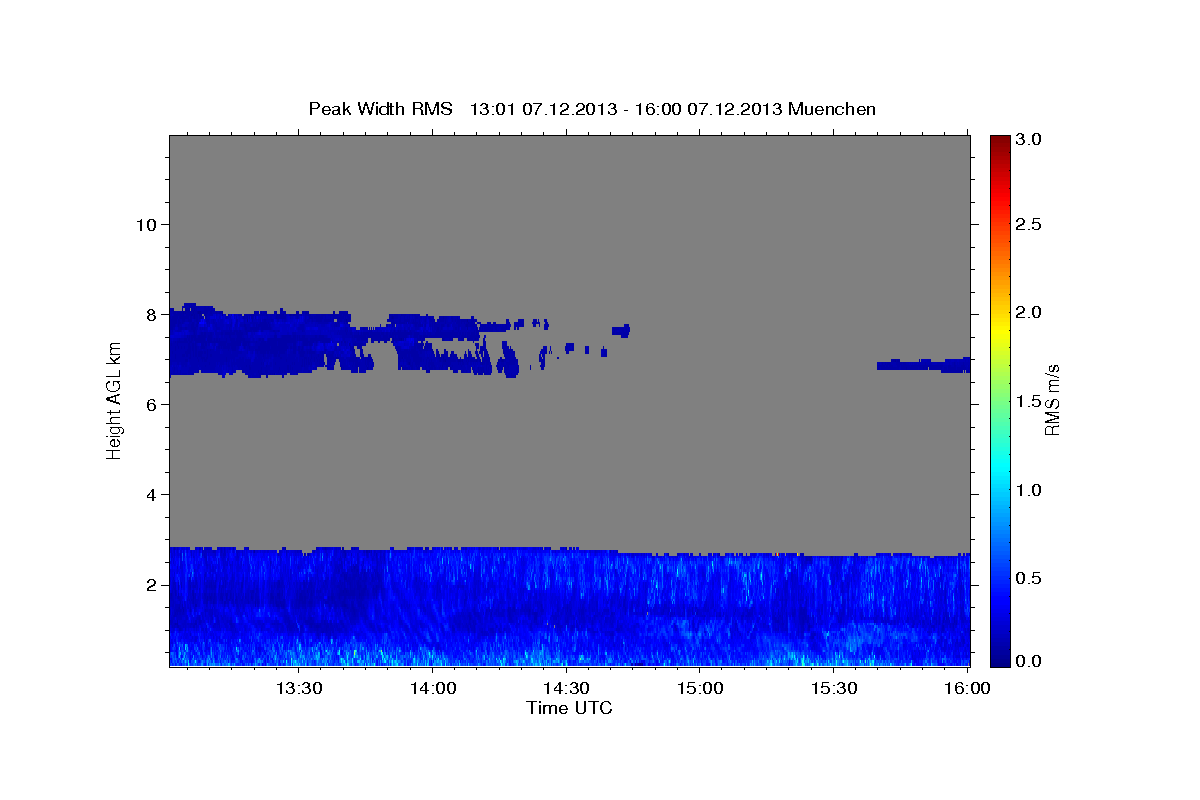This screenshot has height=800, width=1200.
Task: Click the colorbar value 2.0
Action: [x=1030, y=312]
